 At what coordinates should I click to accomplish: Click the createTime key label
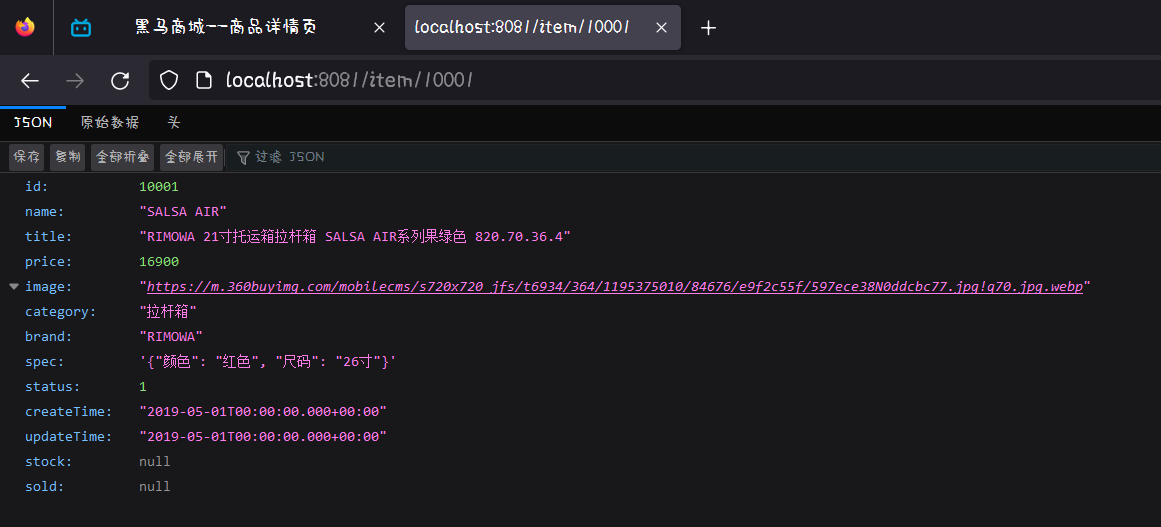click(x=69, y=412)
